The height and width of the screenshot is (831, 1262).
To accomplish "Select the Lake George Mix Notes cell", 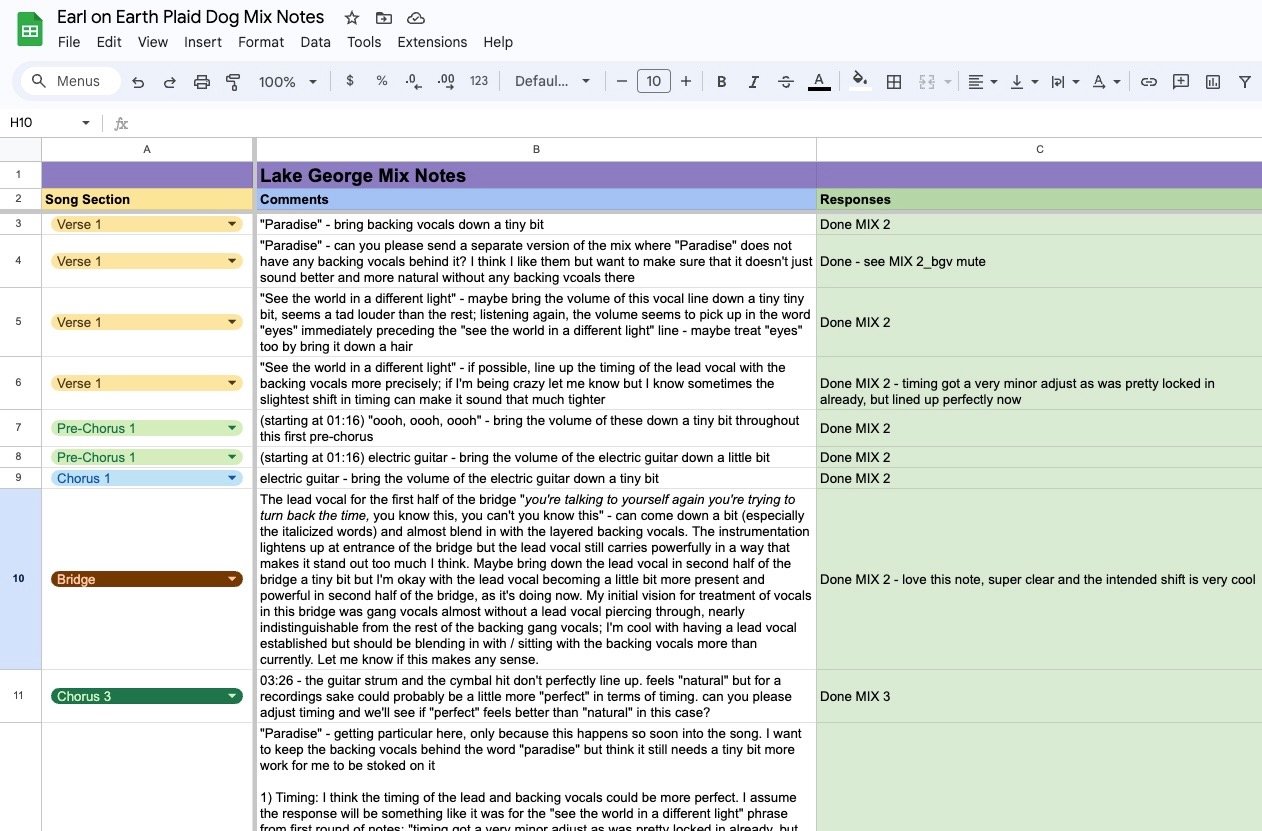I will [x=536, y=176].
